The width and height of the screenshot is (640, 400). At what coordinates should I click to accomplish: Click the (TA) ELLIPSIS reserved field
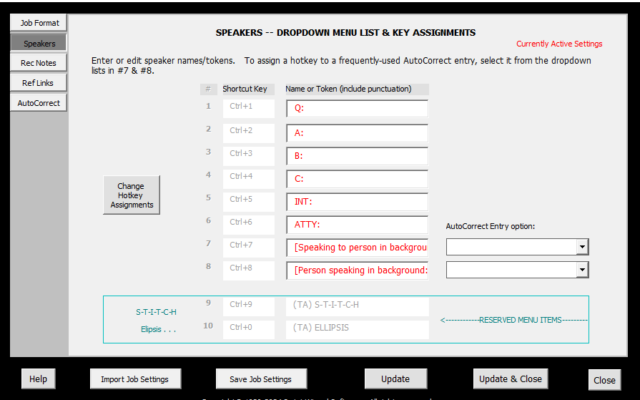click(x=357, y=329)
